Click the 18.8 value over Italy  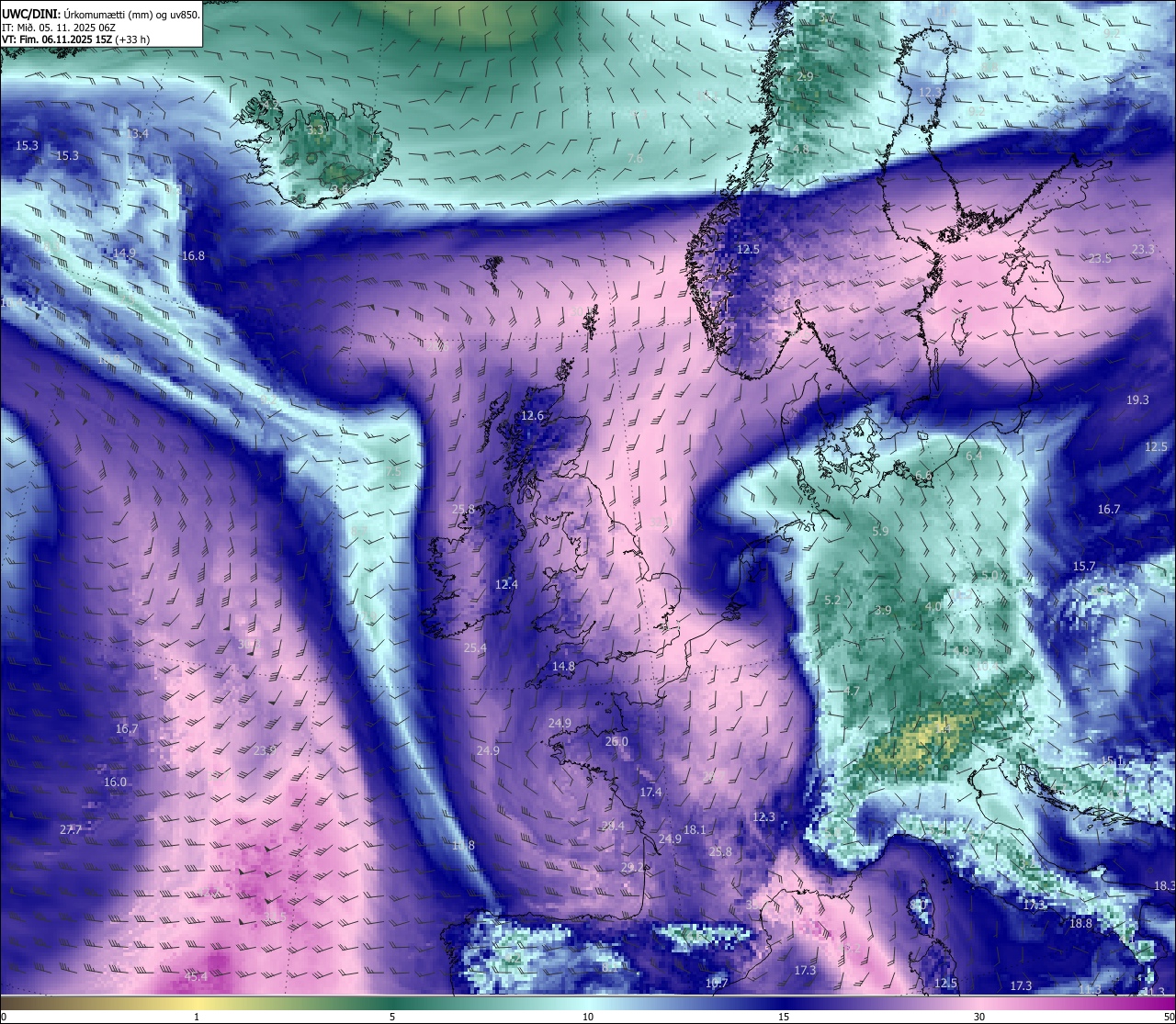coord(1080,923)
